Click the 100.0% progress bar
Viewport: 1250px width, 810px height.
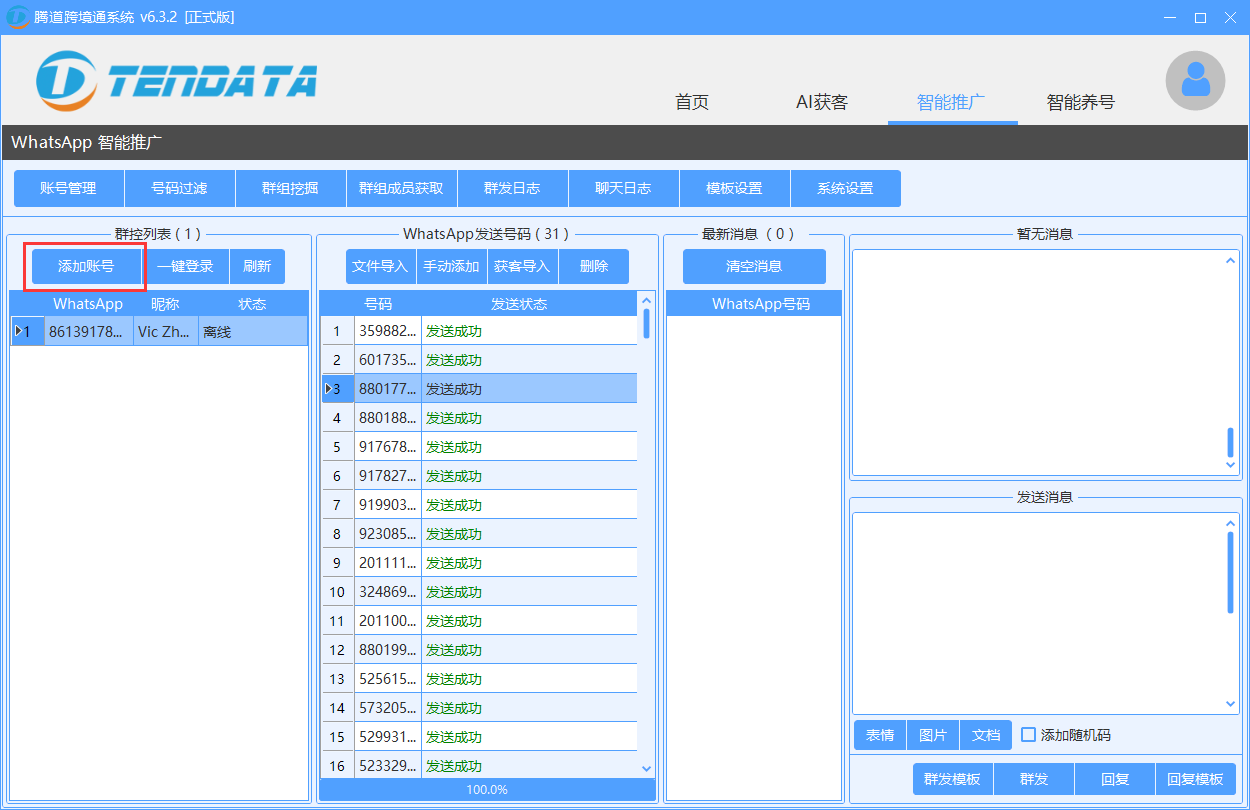click(486, 789)
